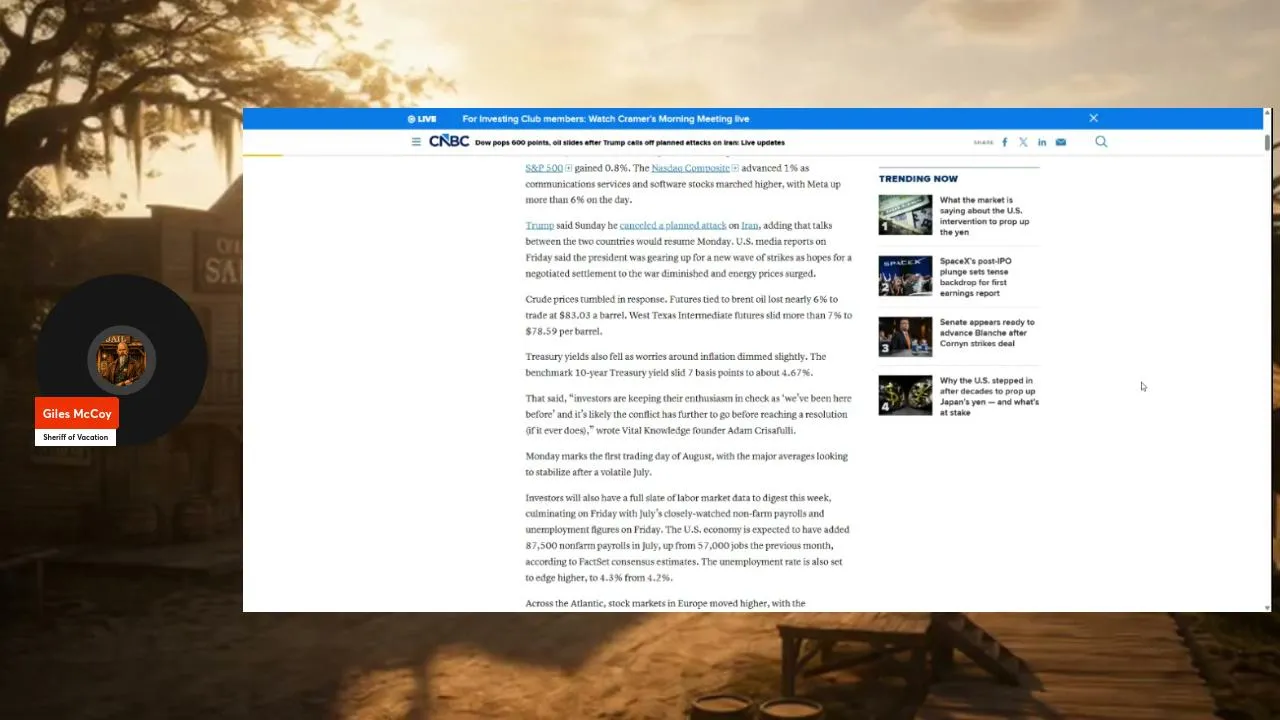The width and height of the screenshot is (1280, 720).
Task: Open the Cramer's Morning Meeting live banner link
Action: [606, 119]
